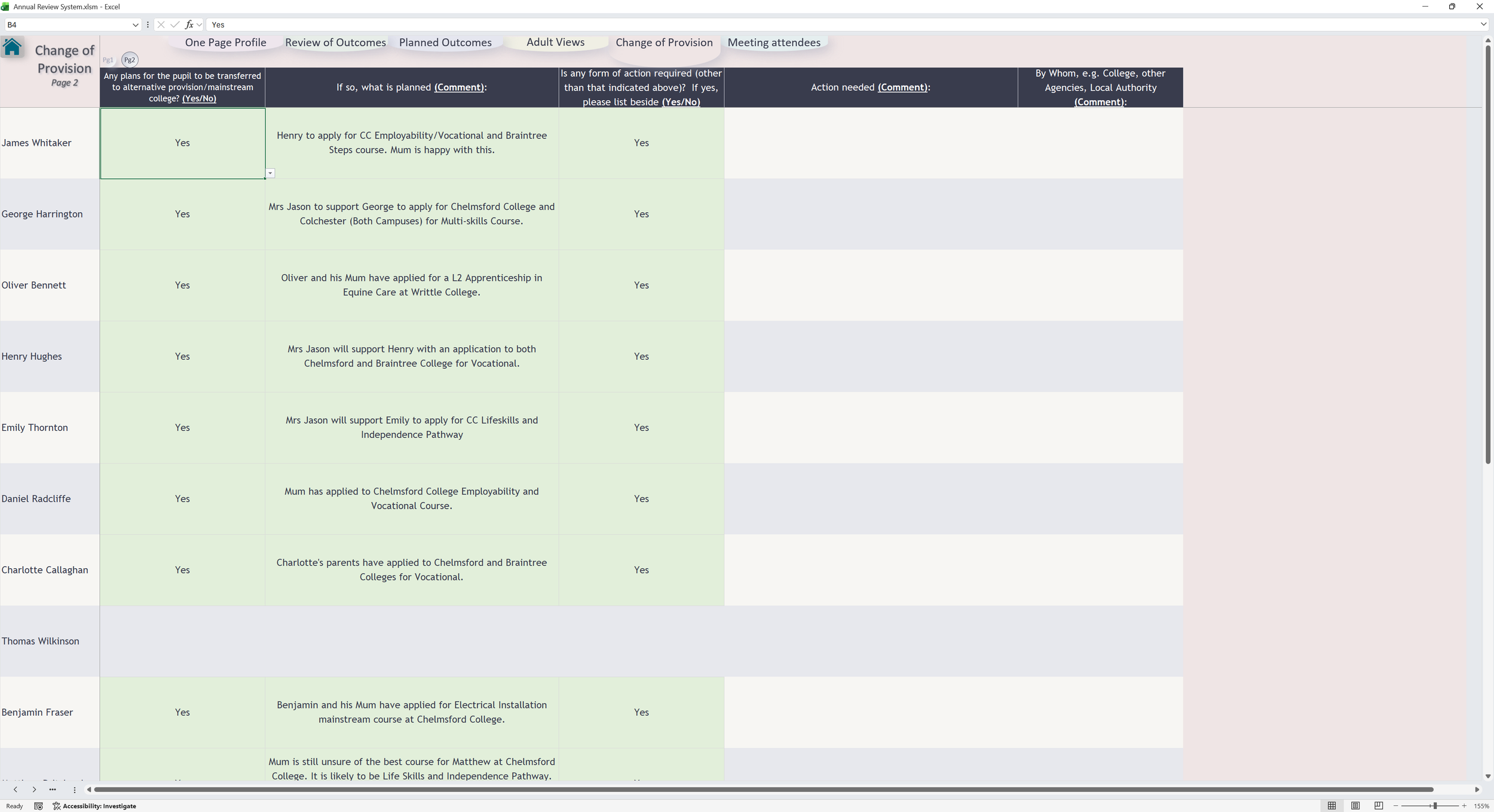1494x812 pixels.
Task: Expand the formula bar chevron
Action: (x=1483, y=24)
